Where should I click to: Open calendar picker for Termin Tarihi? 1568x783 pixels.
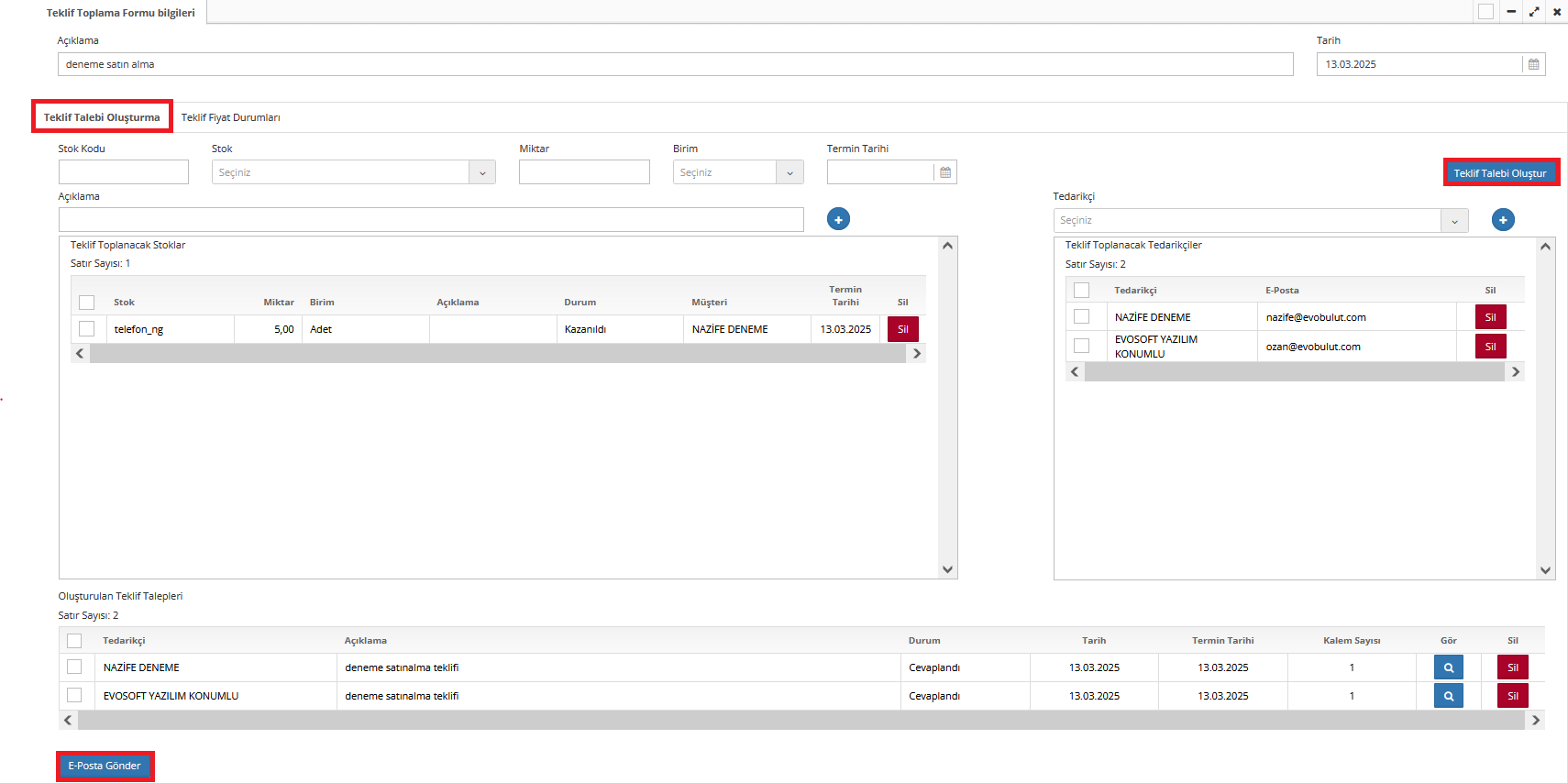[x=945, y=172]
